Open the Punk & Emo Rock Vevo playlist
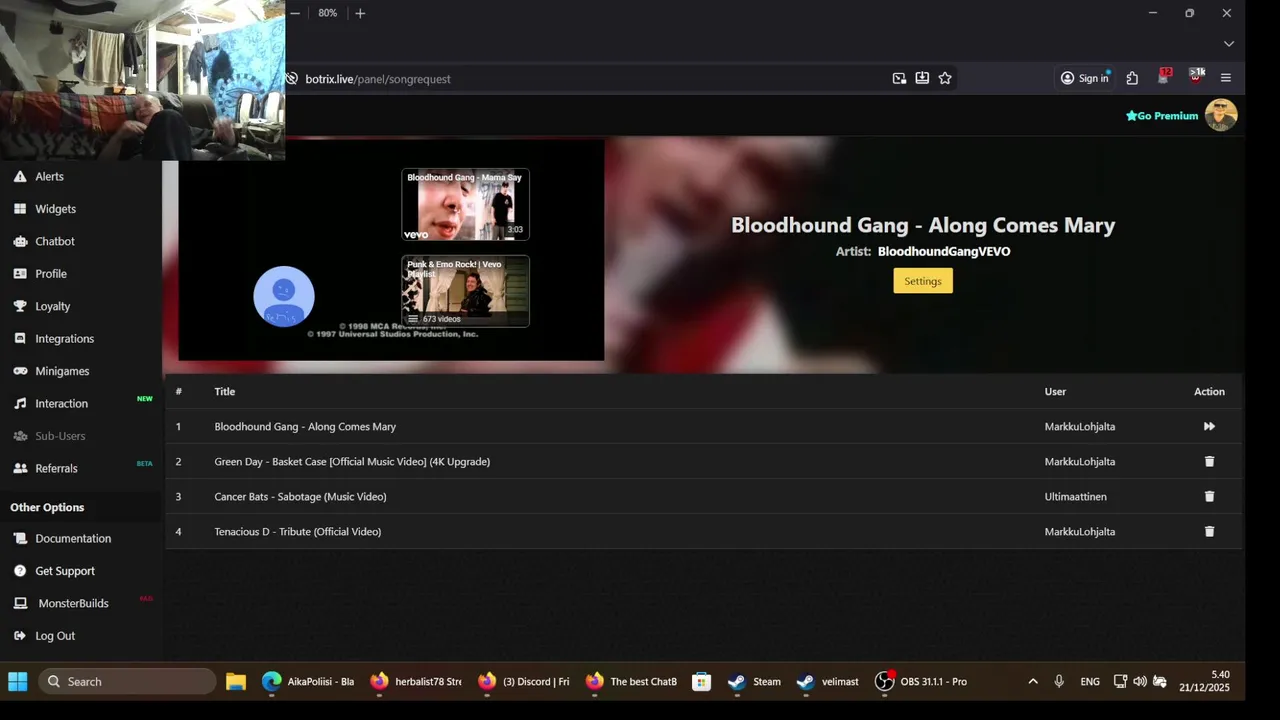The image size is (1280, 720). [466, 291]
